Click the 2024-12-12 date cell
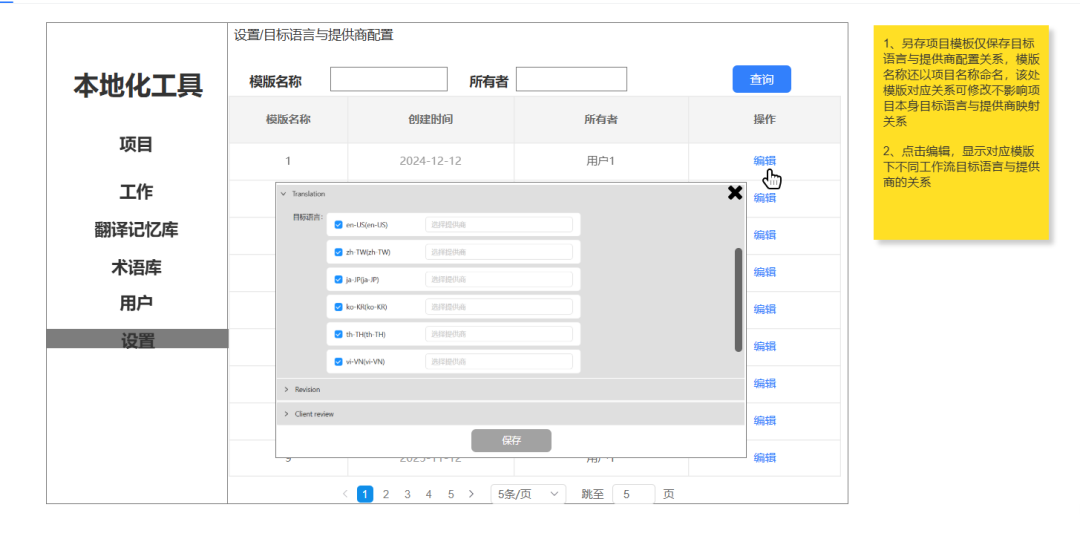The image size is (1080, 539). tap(430, 161)
